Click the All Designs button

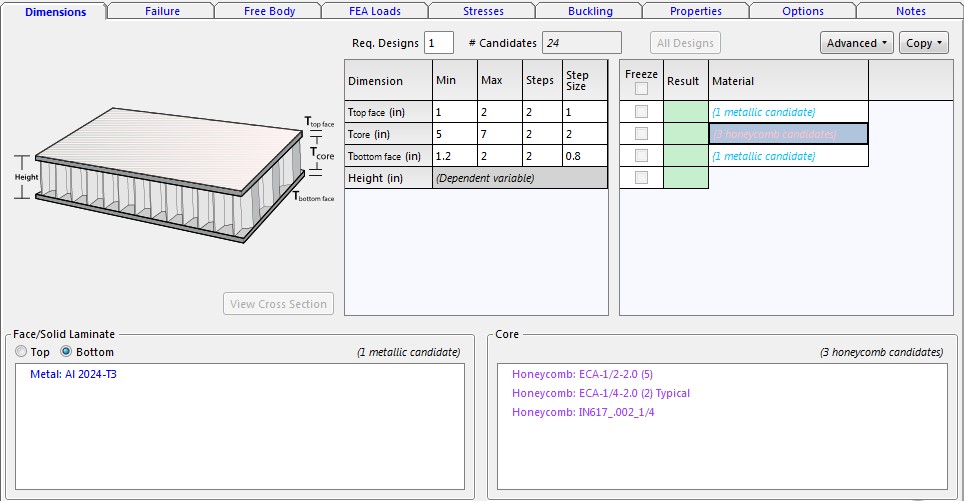click(x=685, y=43)
